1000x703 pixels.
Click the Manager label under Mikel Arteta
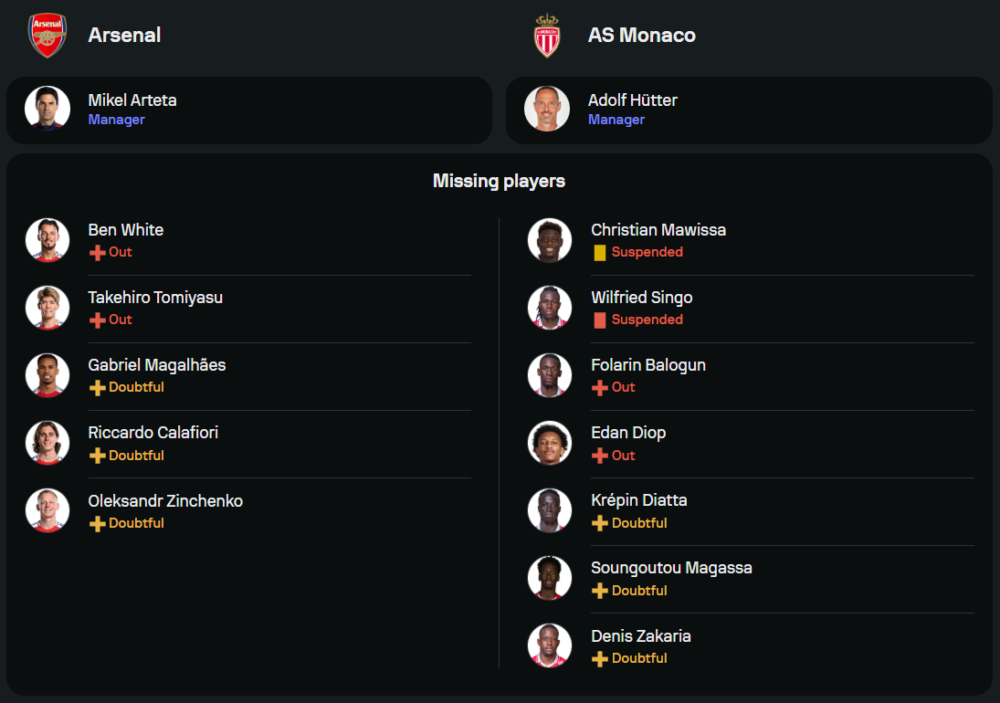pyautogui.click(x=116, y=120)
